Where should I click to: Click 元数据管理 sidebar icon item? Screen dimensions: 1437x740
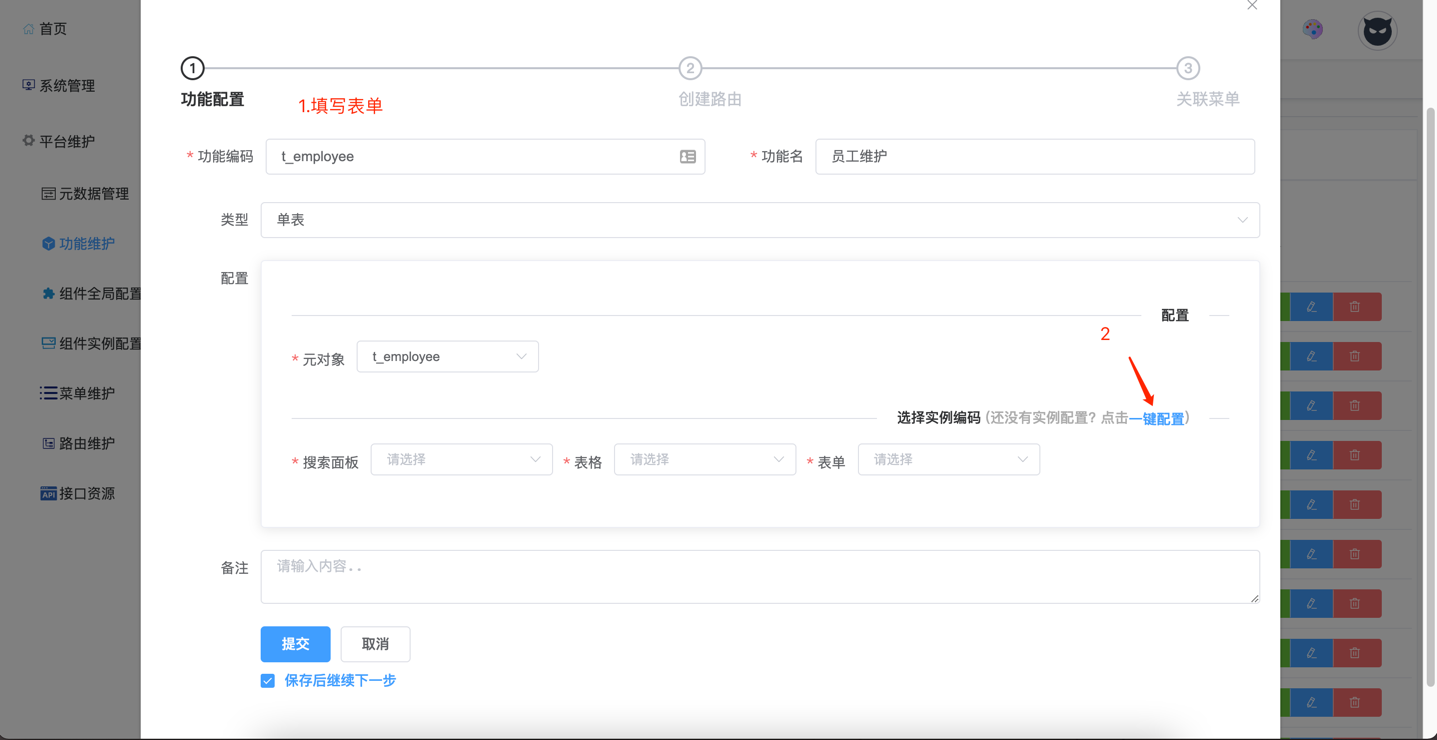click(84, 194)
